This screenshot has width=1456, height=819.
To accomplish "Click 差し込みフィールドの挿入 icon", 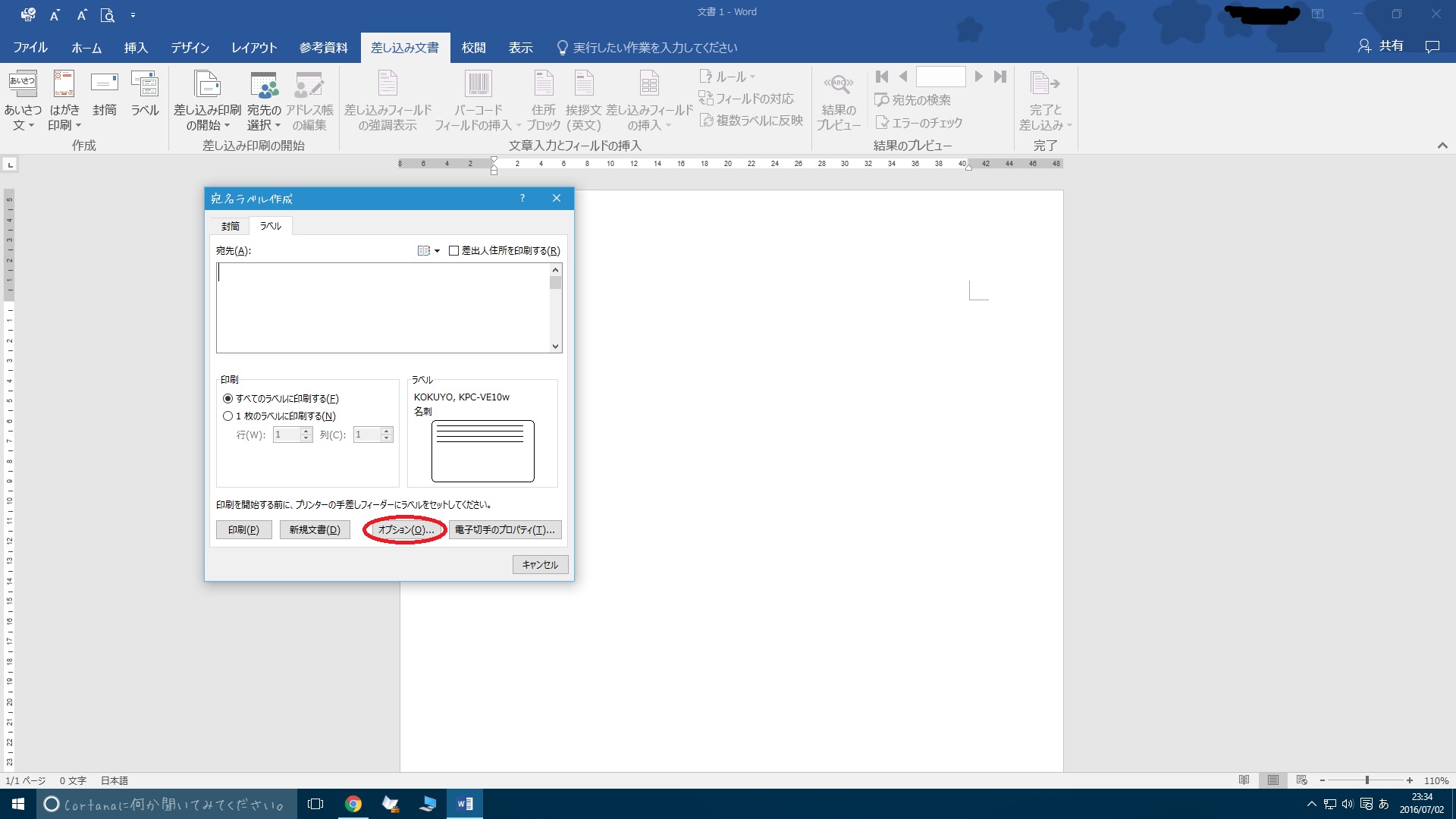I will click(x=649, y=102).
